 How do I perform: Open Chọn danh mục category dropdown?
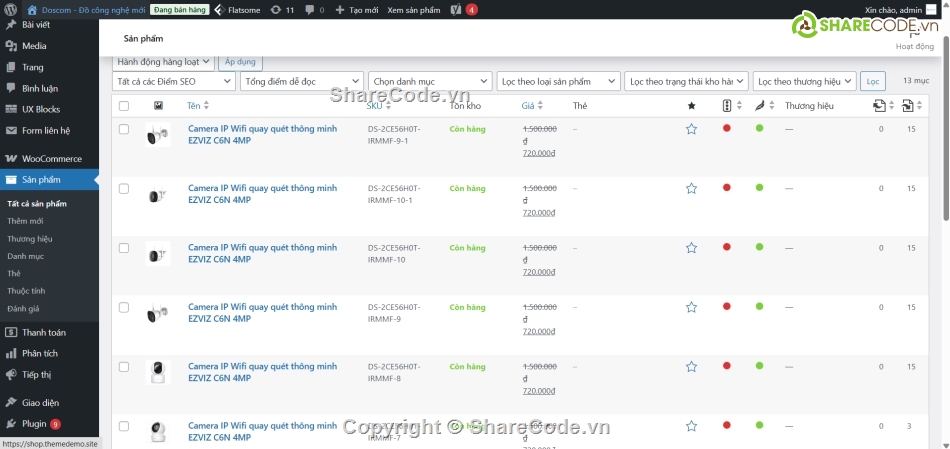(430, 81)
